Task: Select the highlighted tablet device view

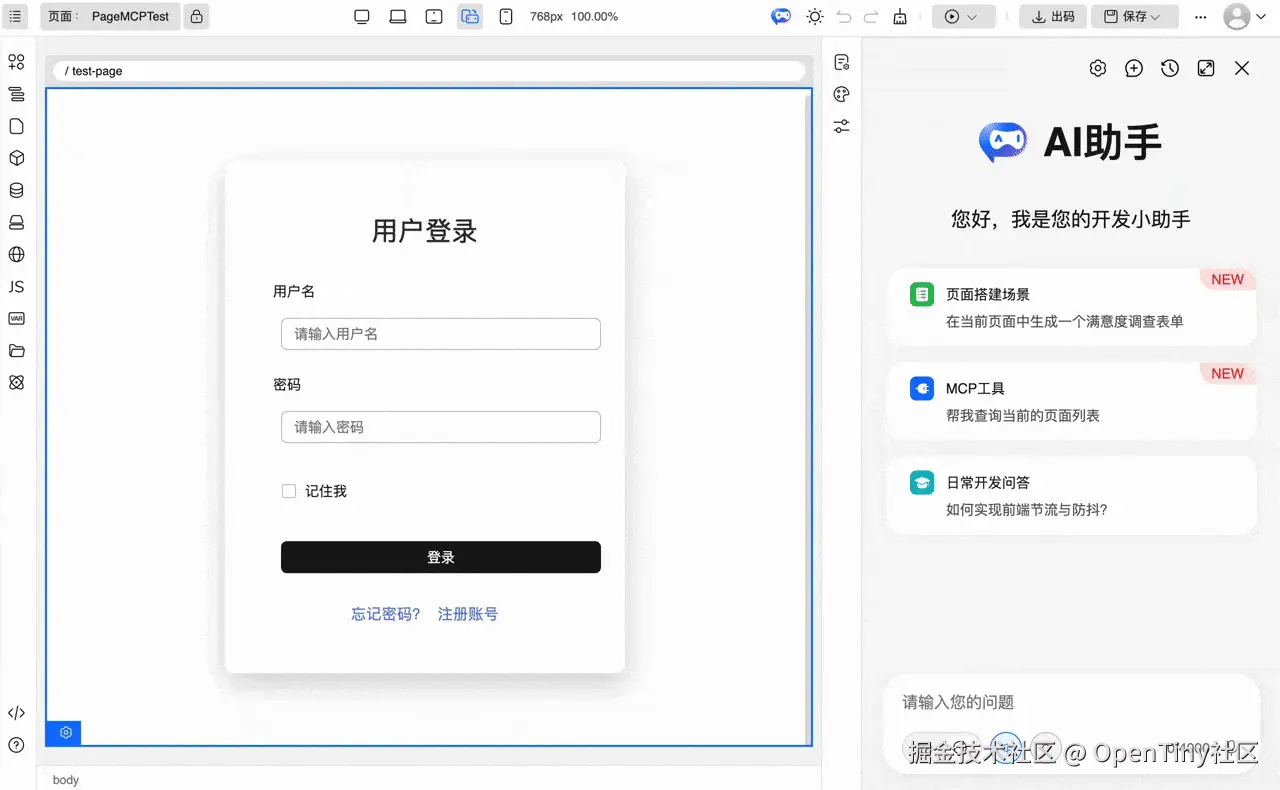Action: click(470, 16)
